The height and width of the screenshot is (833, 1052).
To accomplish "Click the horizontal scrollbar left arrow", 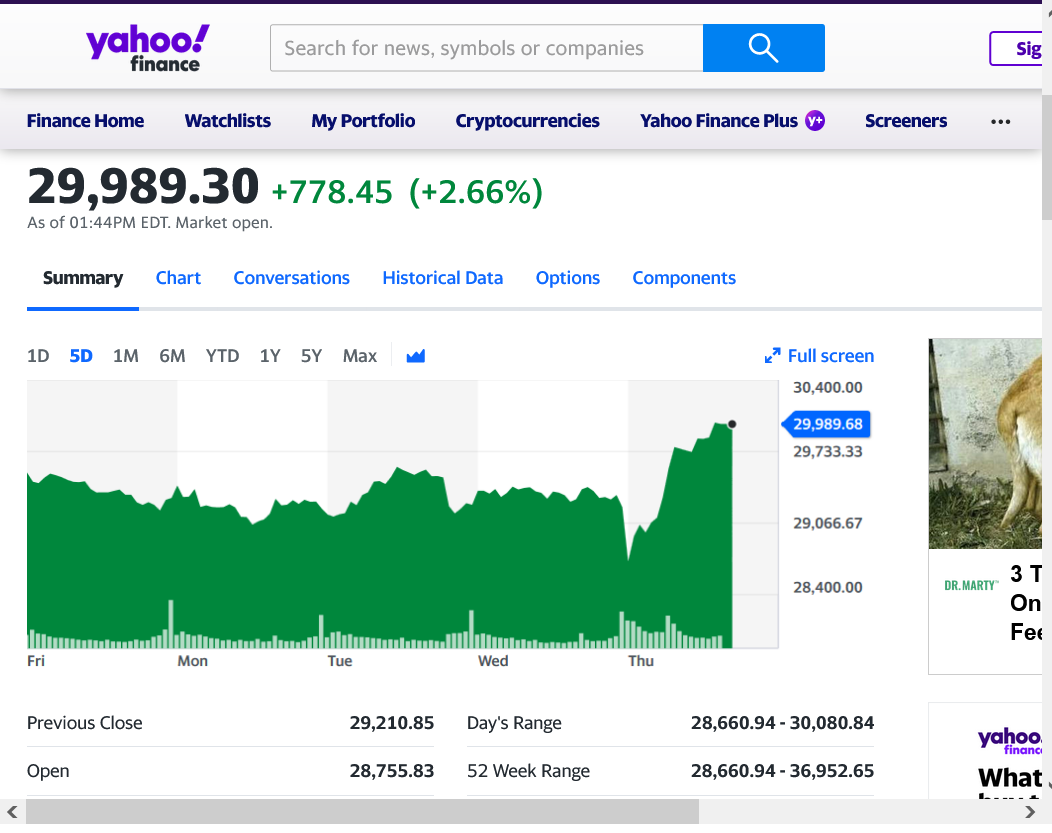I will point(12,812).
